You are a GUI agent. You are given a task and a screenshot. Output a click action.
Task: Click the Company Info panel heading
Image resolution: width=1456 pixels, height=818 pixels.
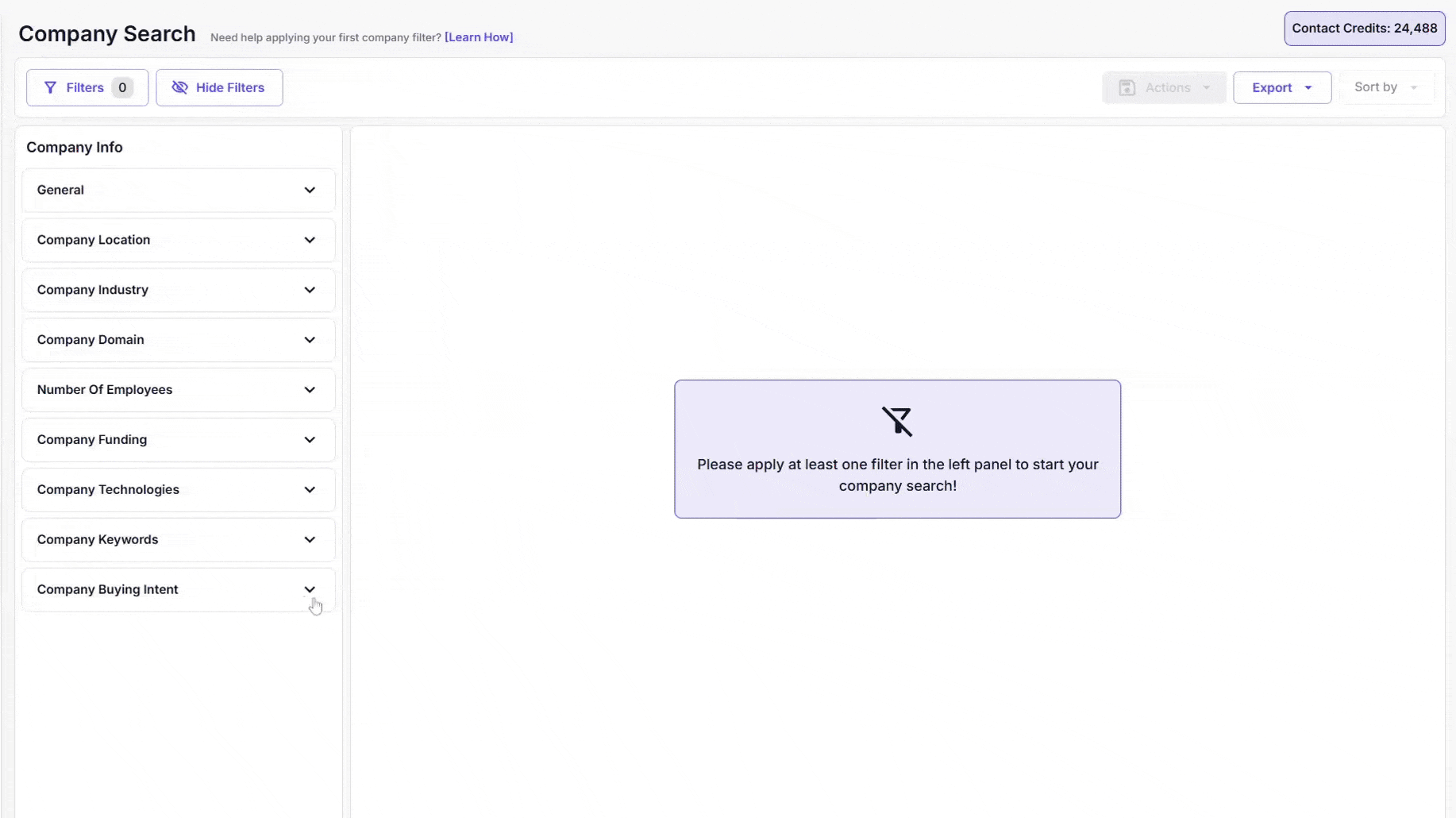coord(75,148)
